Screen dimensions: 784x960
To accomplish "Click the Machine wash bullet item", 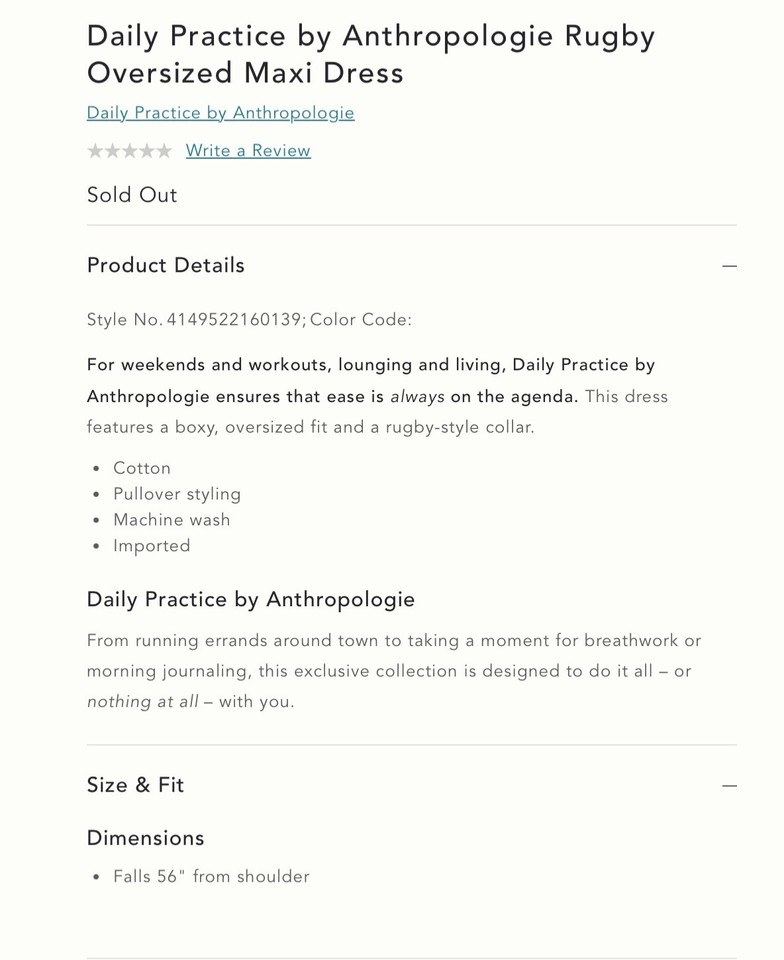I will tap(172, 520).
